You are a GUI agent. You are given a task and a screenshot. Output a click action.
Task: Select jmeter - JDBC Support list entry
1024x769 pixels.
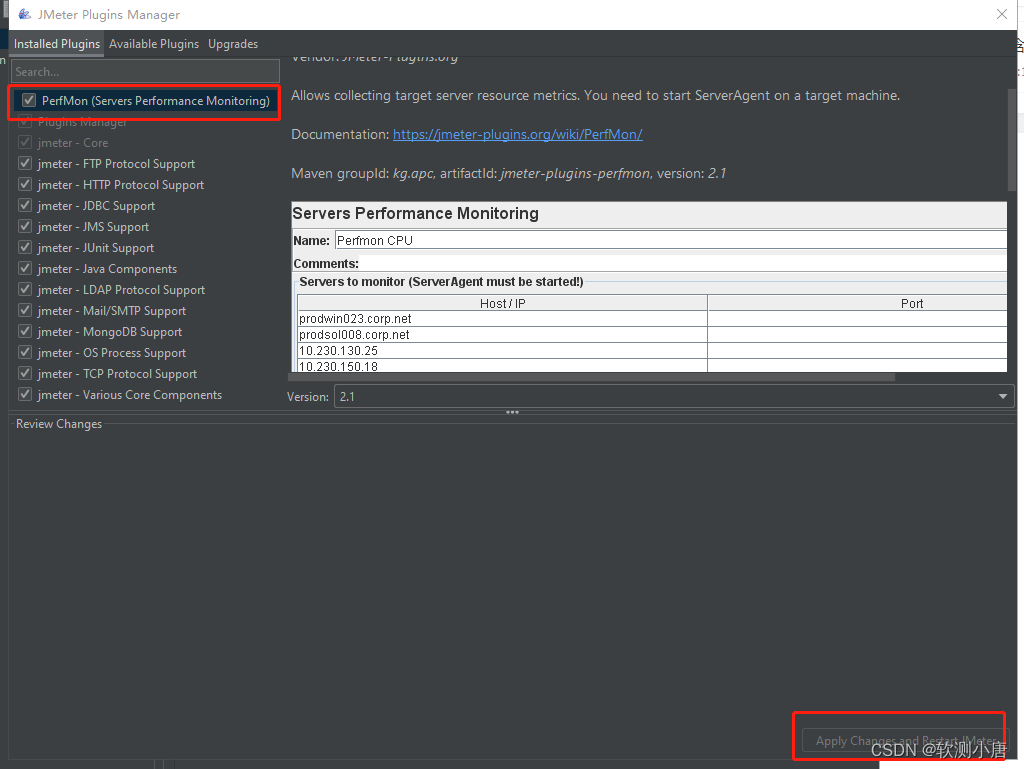pyautogui.click(x=96, y=206)
